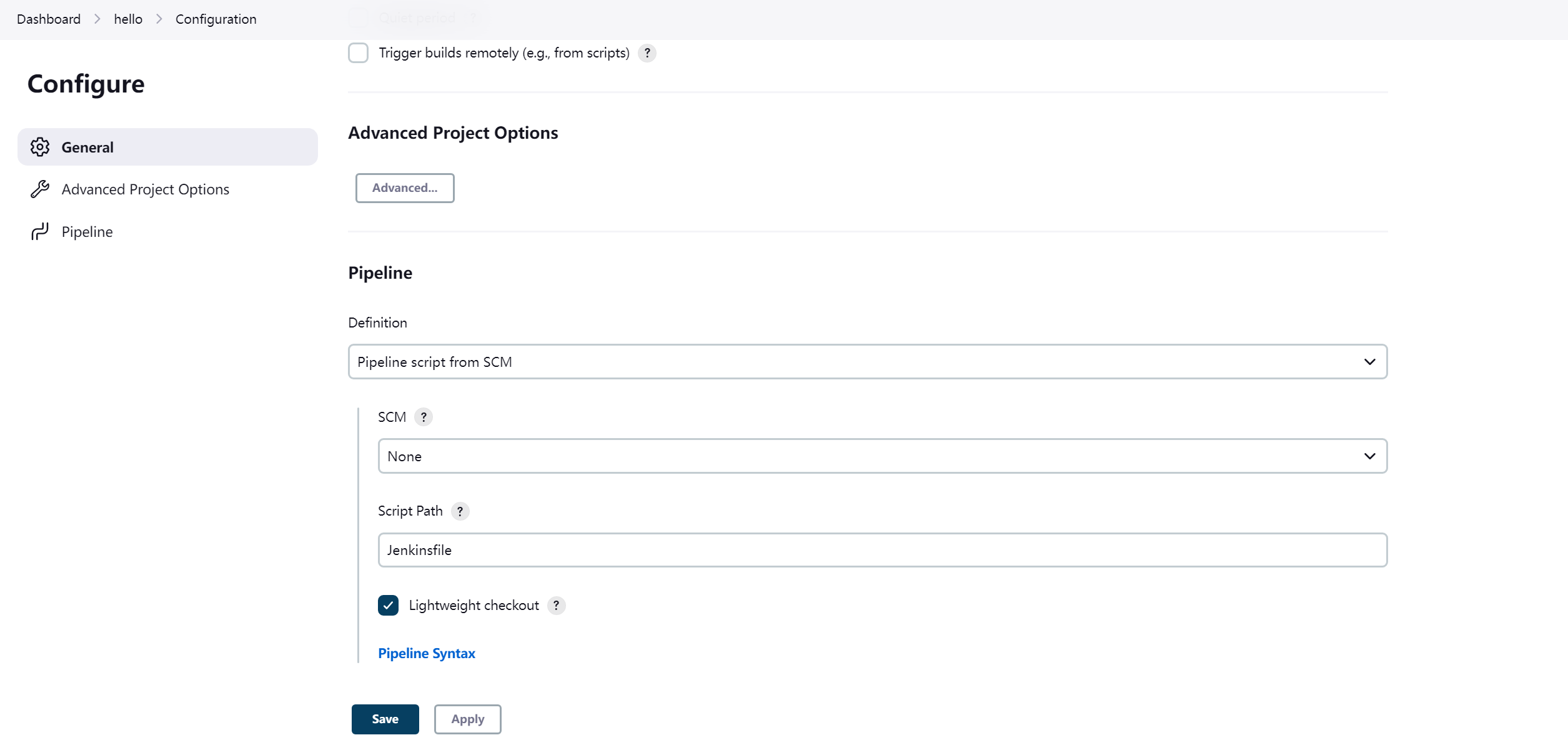Apply the configuration changes

[468, 719]
